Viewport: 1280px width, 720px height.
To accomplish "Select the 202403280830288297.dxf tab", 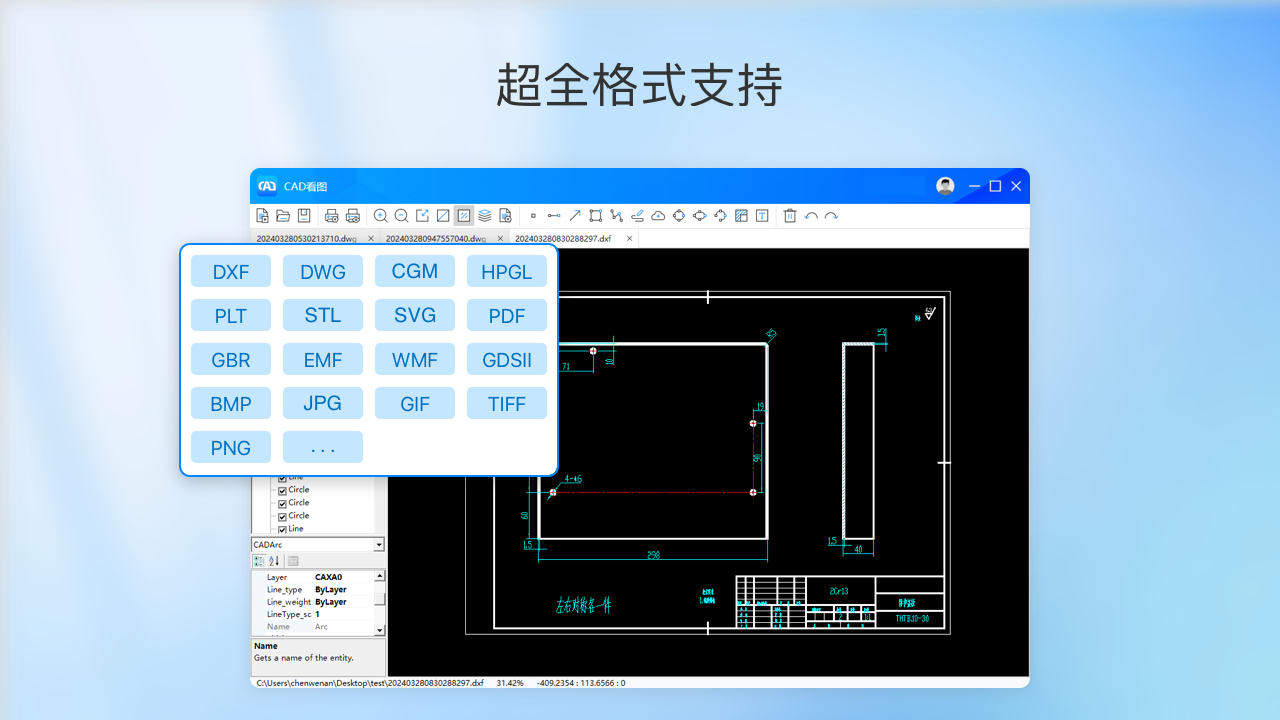I will pos(563,238).
